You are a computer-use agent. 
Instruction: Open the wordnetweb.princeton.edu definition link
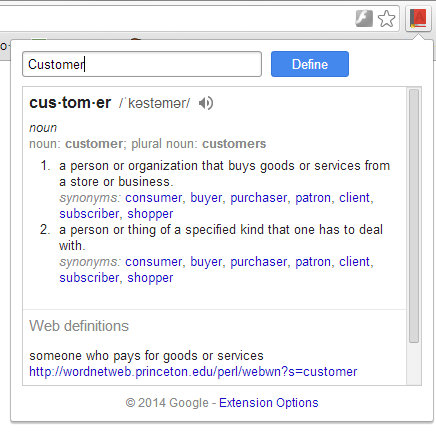193,371
